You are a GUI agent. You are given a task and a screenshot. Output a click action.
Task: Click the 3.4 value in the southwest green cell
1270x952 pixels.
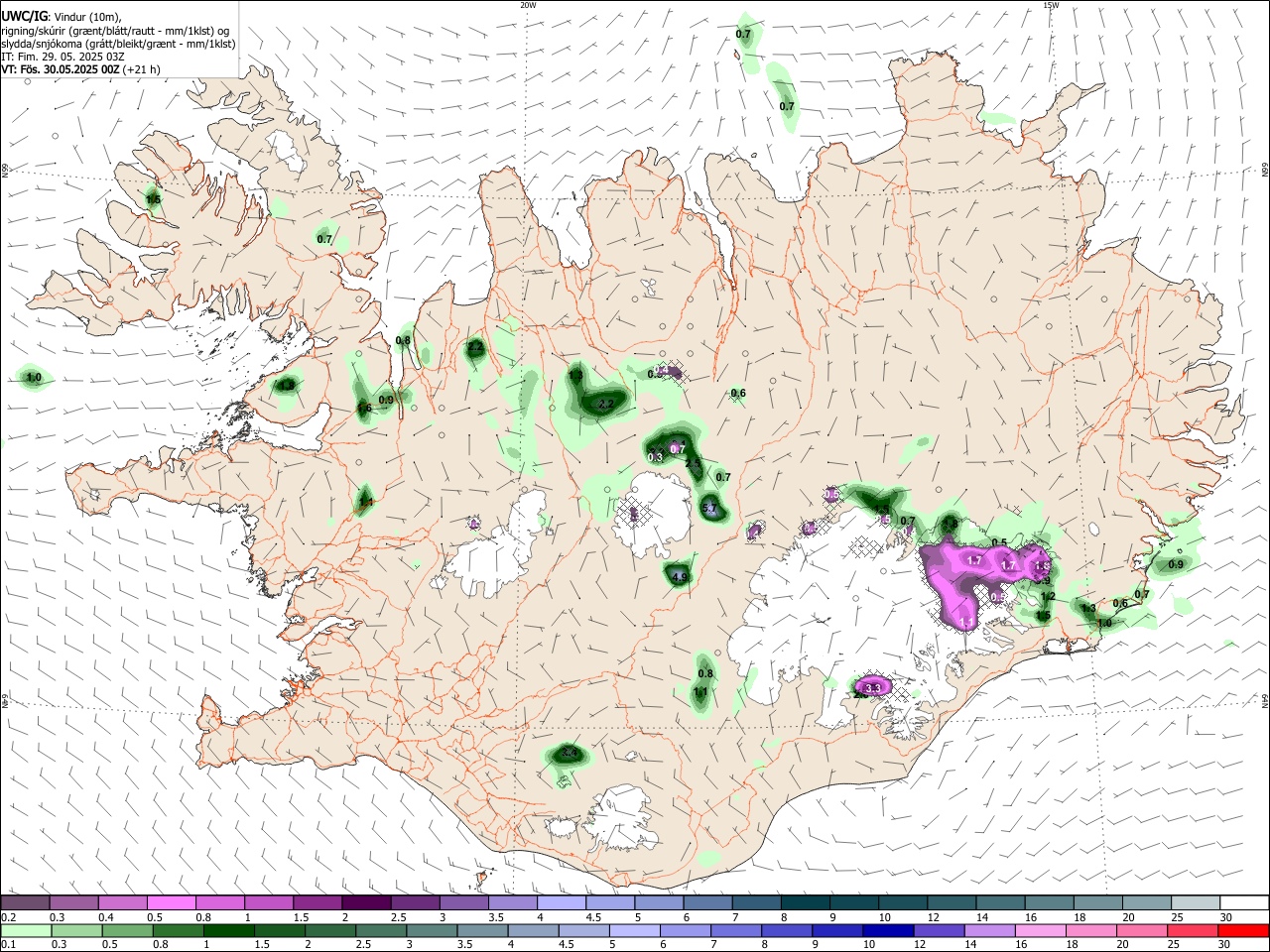569,754
